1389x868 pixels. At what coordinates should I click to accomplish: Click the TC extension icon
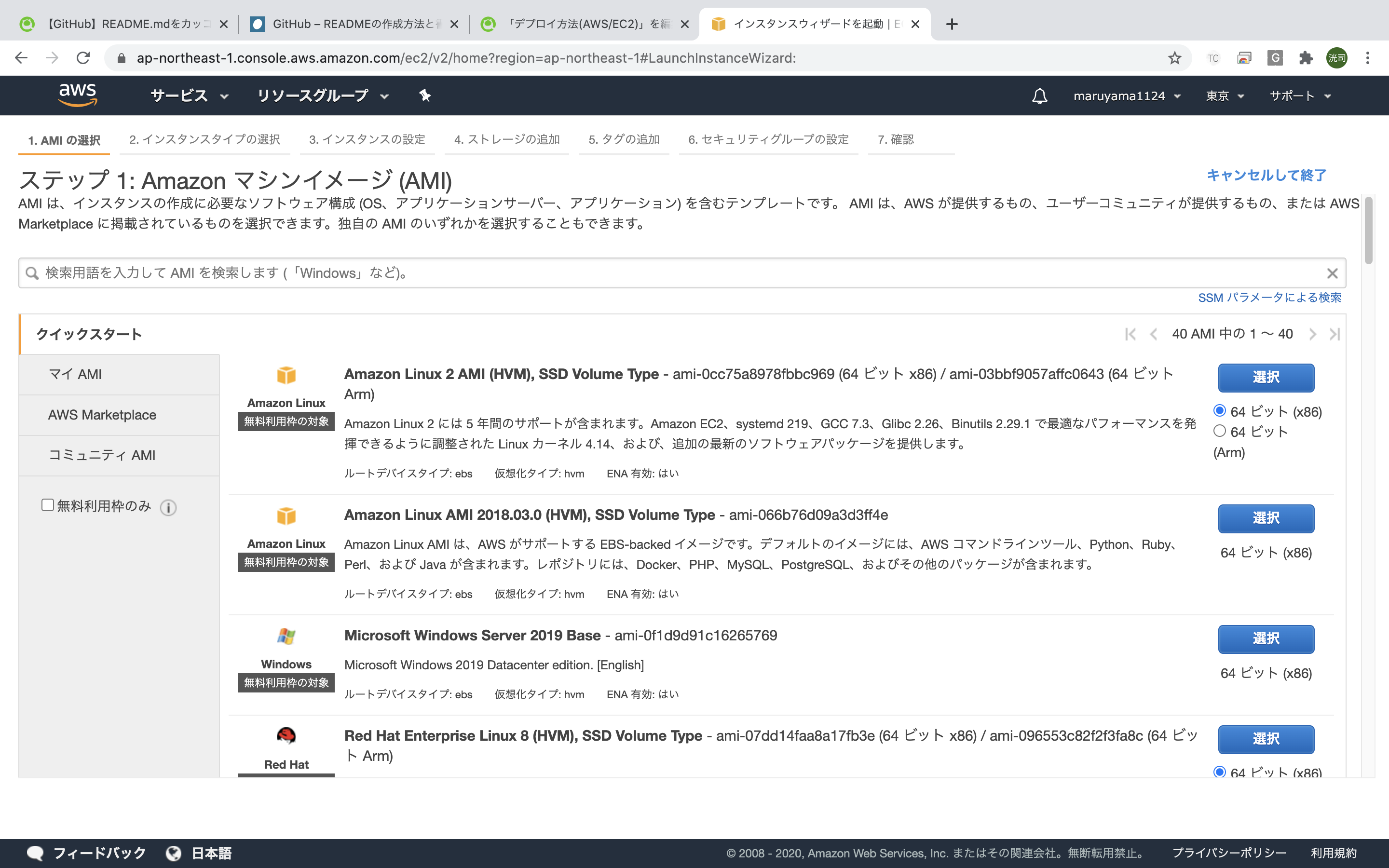[1213, 58]
